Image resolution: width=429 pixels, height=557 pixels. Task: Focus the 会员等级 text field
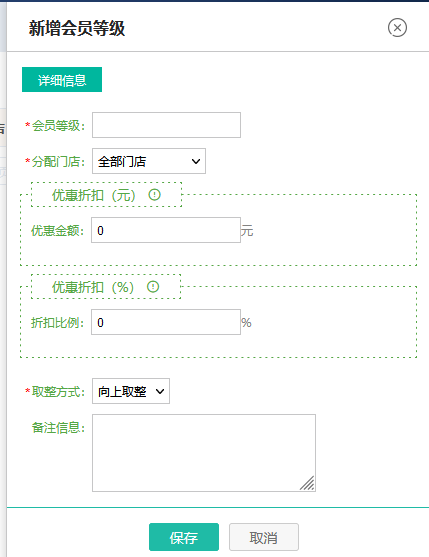(x=166, y=125)
